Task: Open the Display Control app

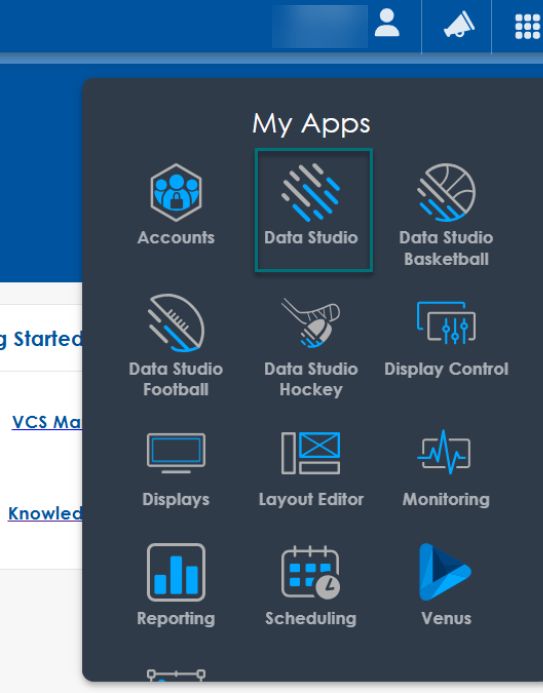Action: pos(446,339)
